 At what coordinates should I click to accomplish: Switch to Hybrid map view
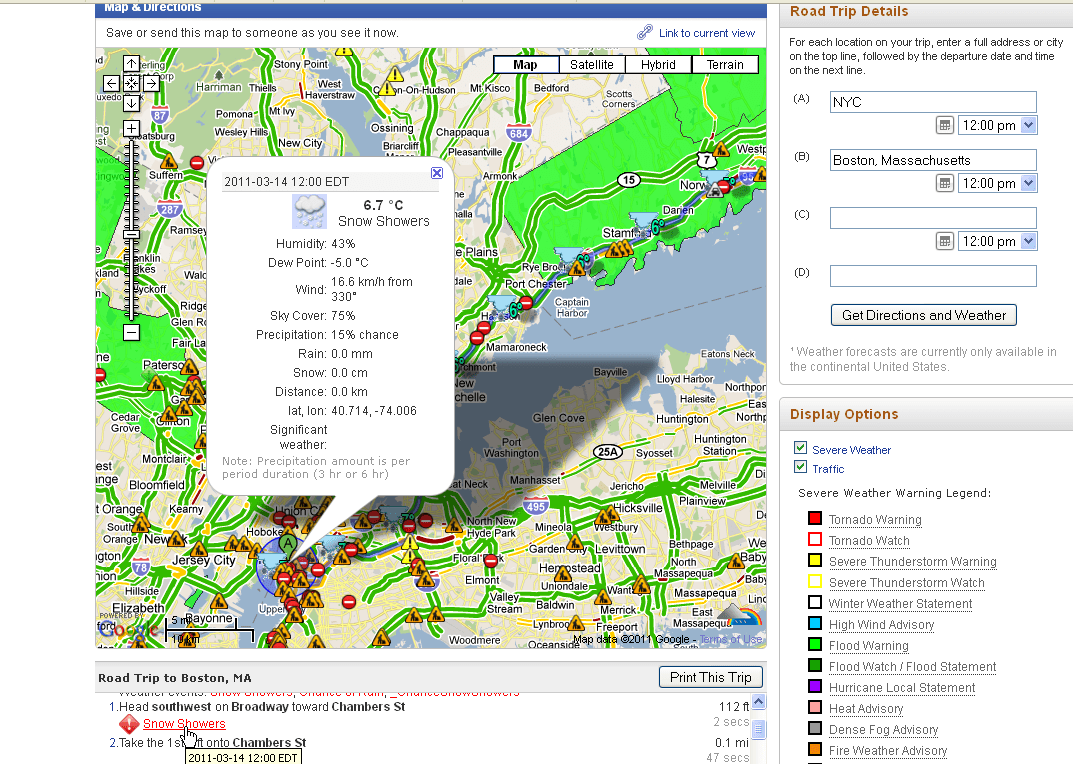658,64
